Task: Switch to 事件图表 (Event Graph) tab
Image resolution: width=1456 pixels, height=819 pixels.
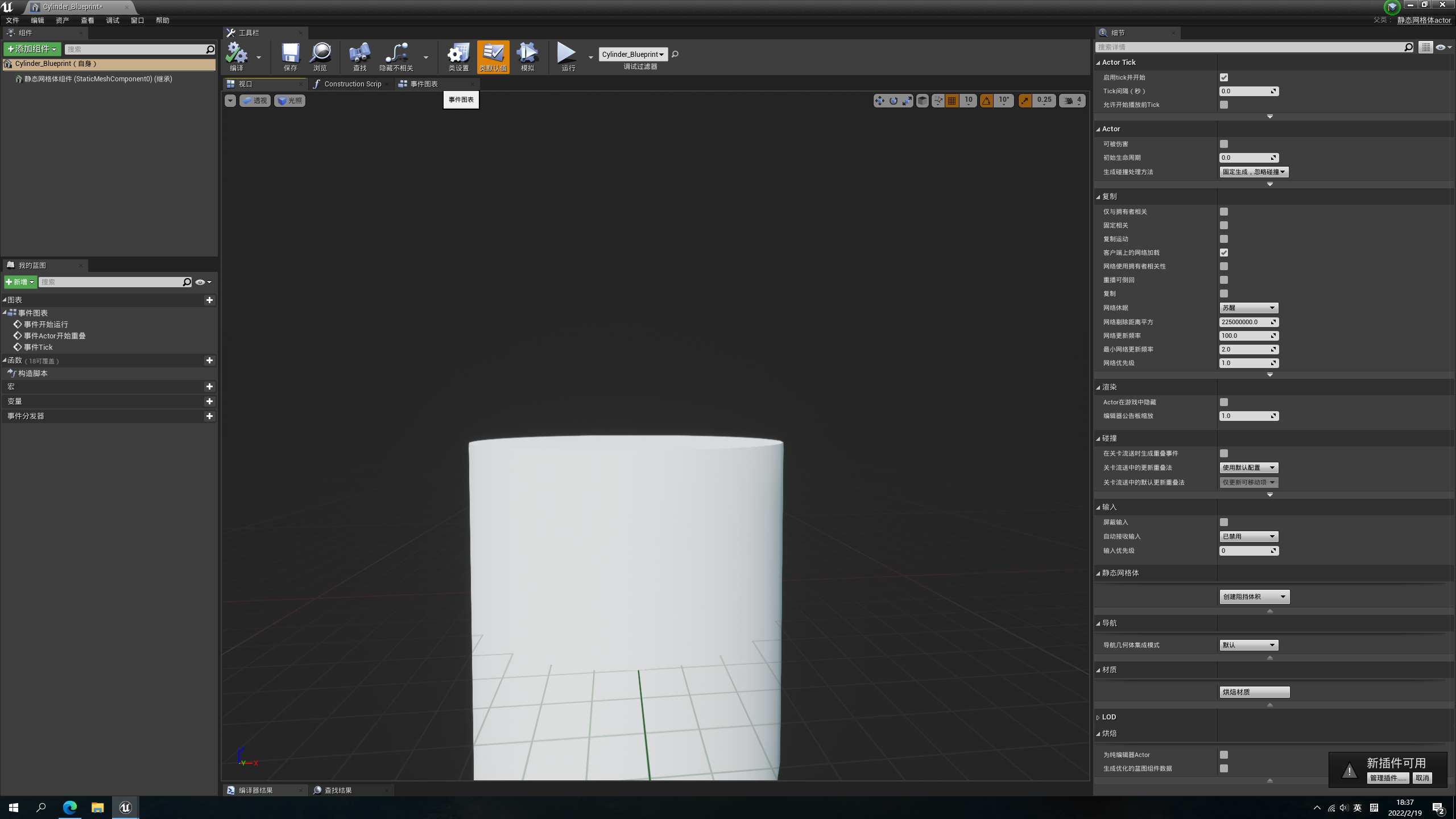Action: tap(424, 84)
